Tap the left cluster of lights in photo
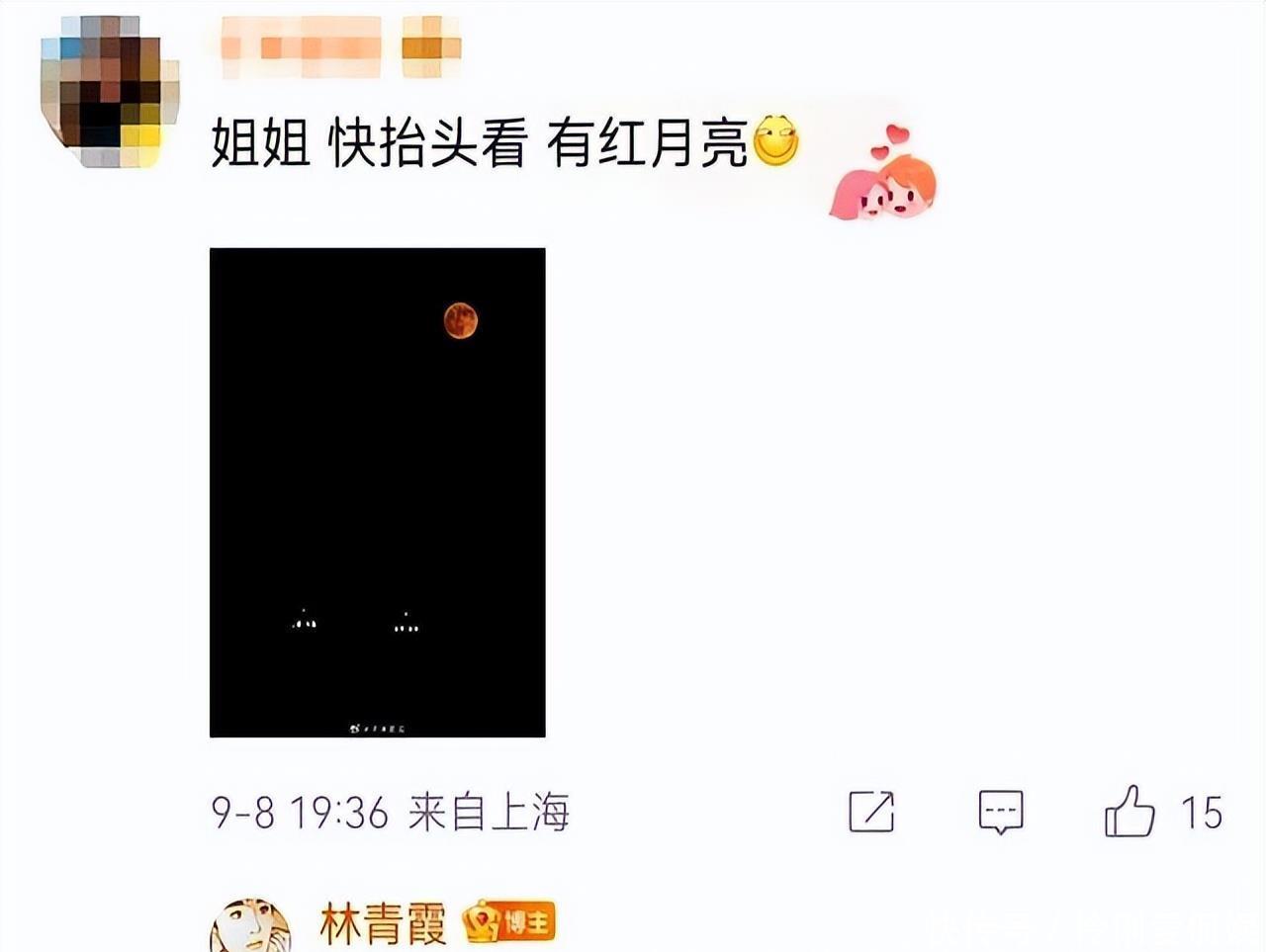The width and height of the screenshot is (1266, 952). point(305,620)
